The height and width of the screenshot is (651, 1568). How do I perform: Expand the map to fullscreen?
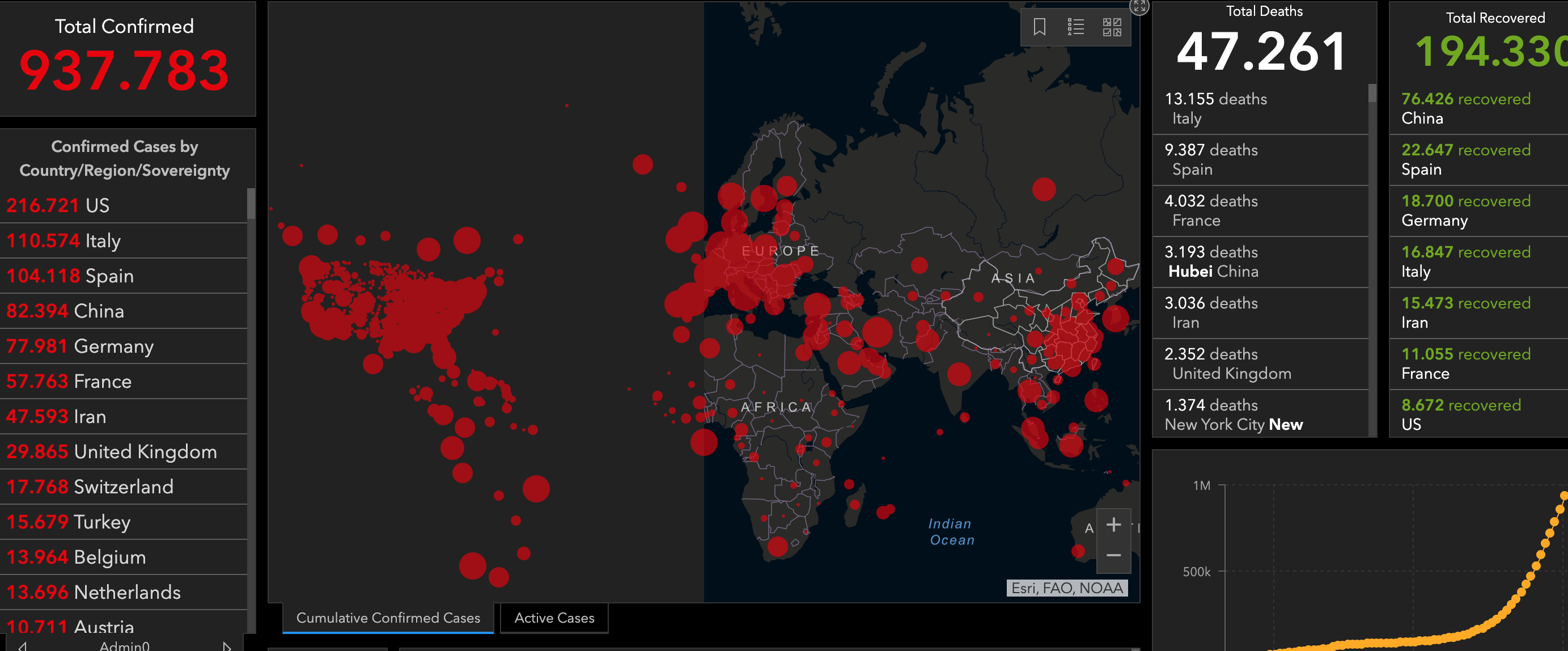pyautogui.click(x=1139, y=6)
